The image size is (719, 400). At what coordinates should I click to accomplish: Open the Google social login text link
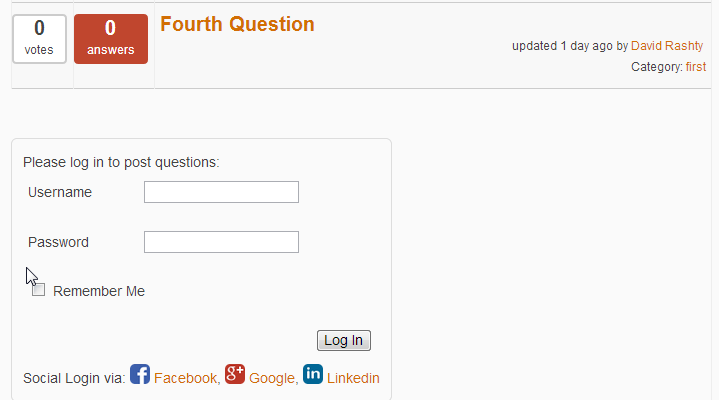tap(272, 378)
